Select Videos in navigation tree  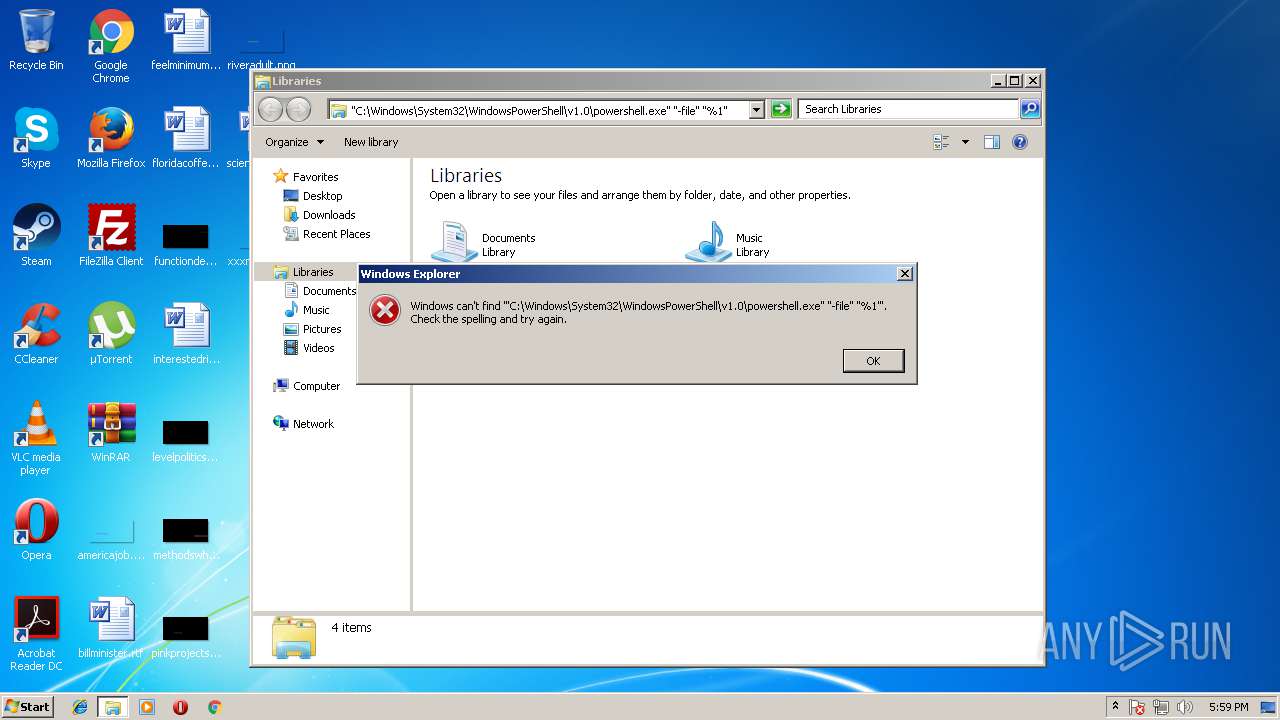pyautogui.click(x=309, y=348)
